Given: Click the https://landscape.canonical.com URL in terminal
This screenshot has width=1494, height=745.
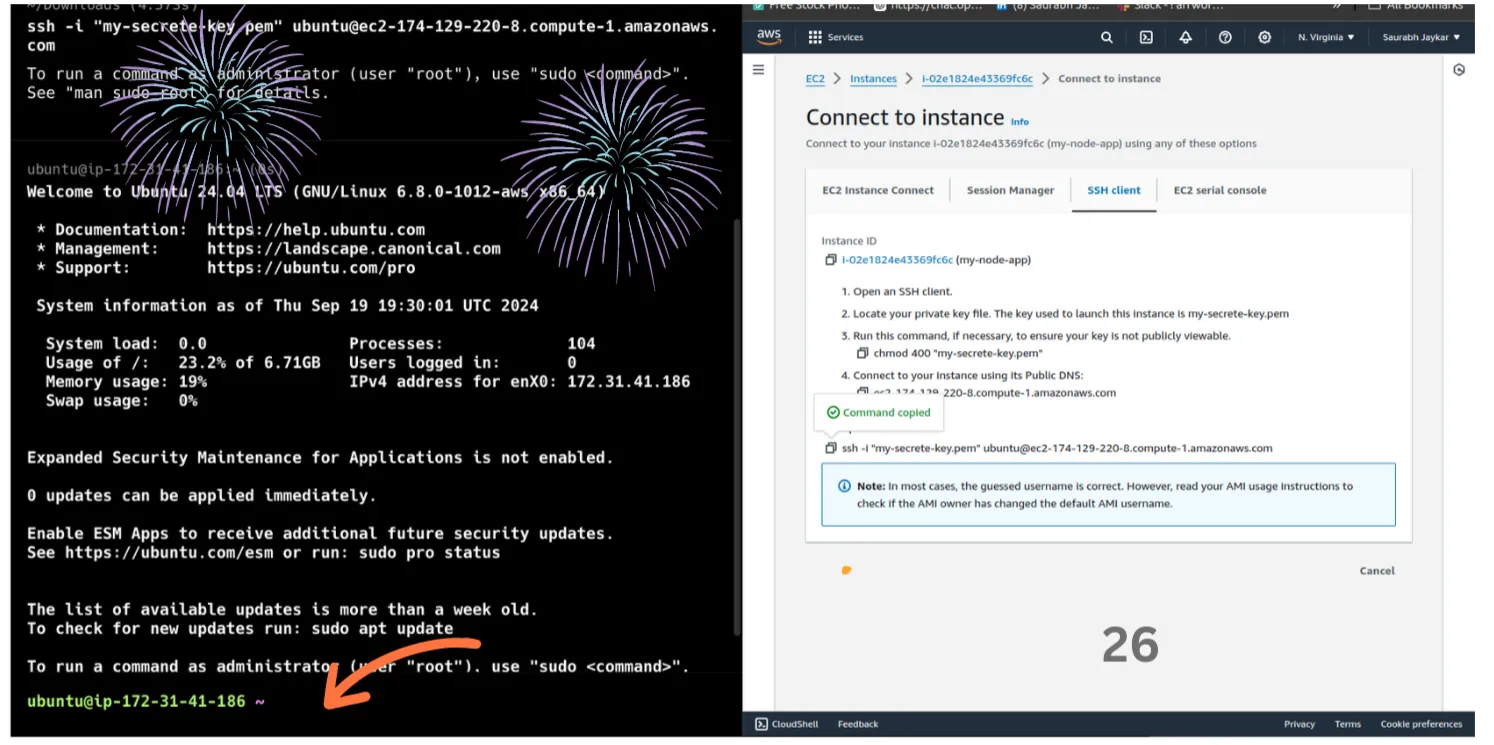Looking at the screenshot, I should (354, 249).
